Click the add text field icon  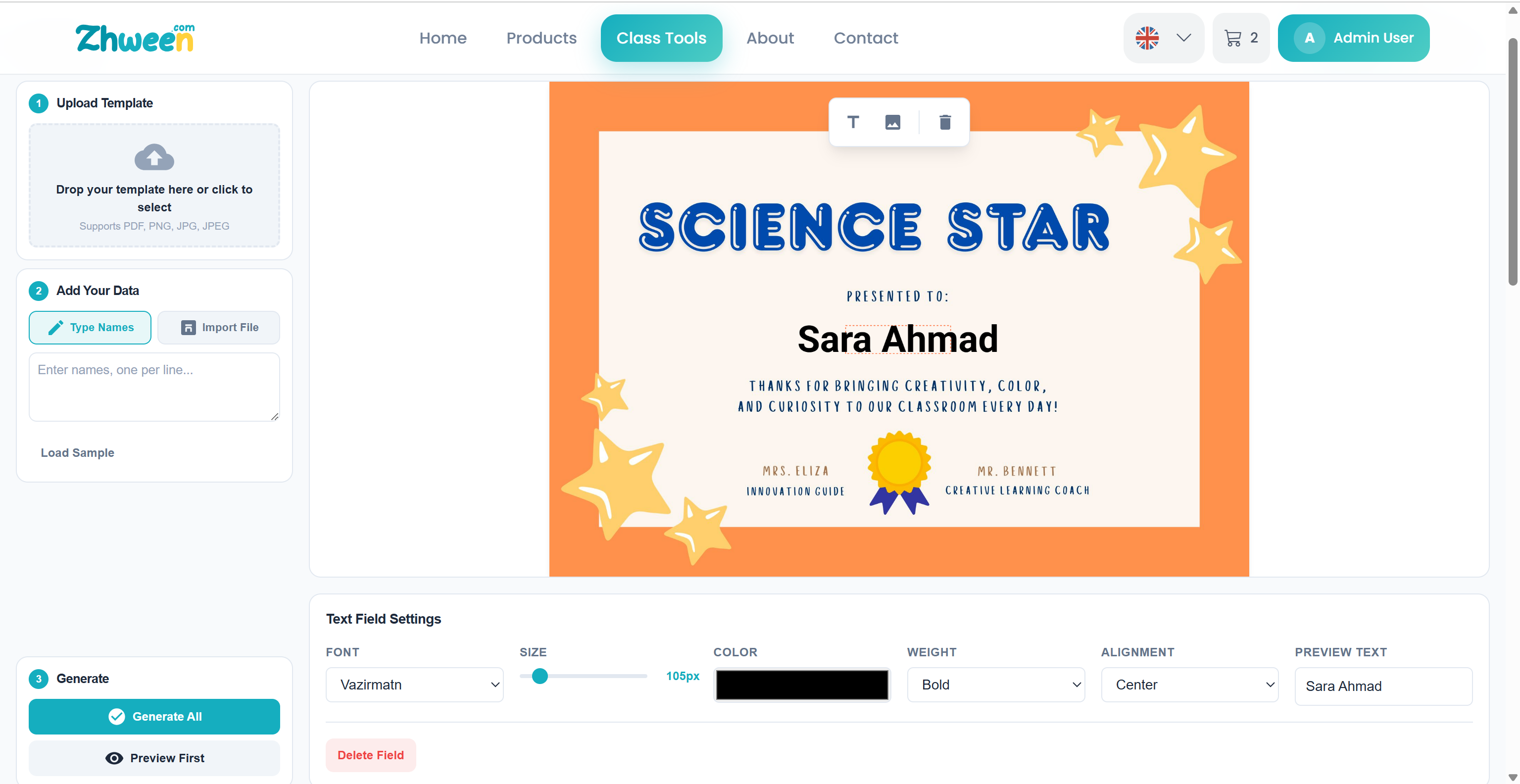853,122
